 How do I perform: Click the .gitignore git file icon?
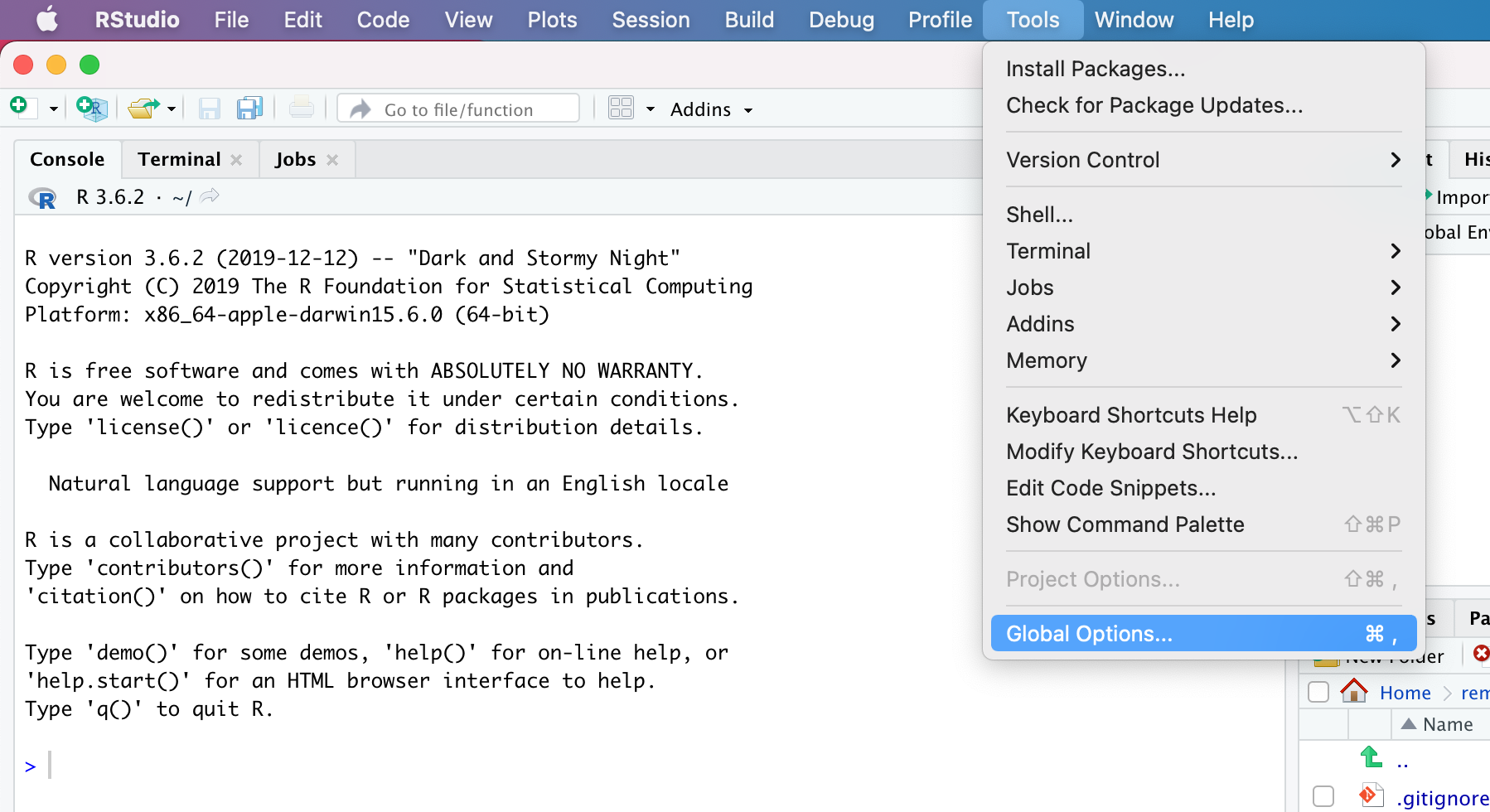click(x=1371, y=795)
